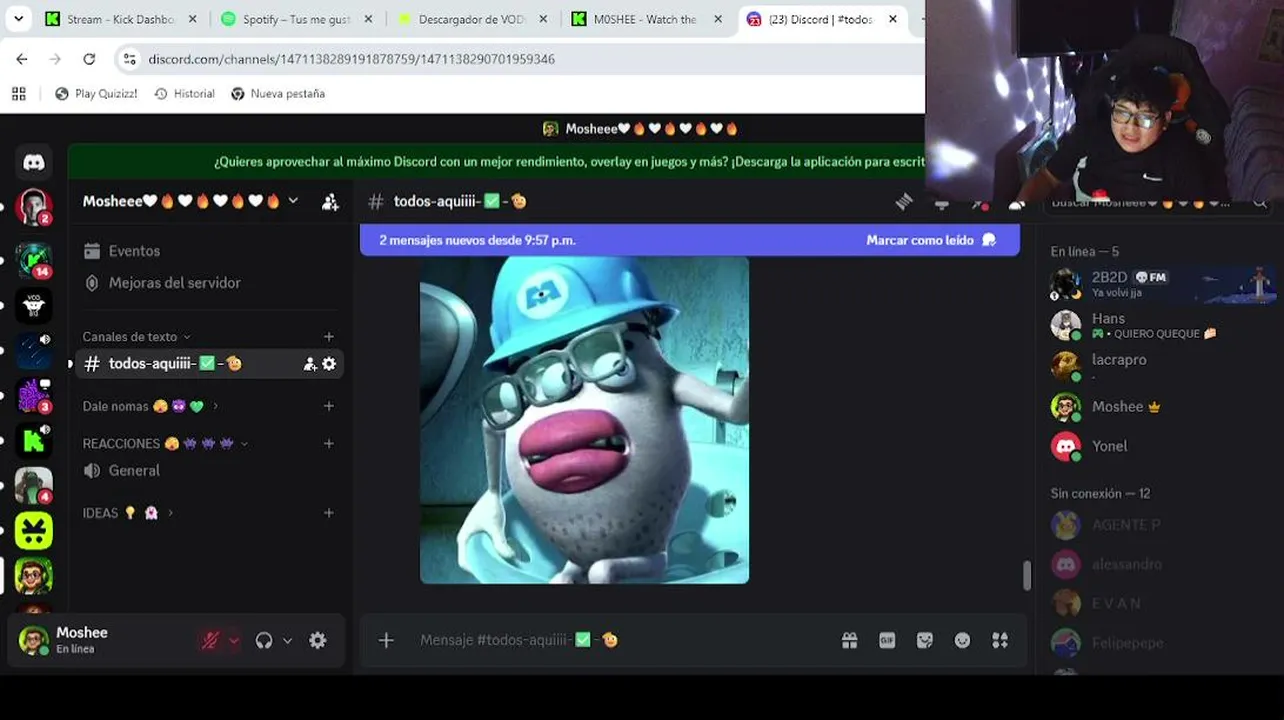Open Yonel member profile
This screenshot has width=1284, height=720.
(1162, 446)
